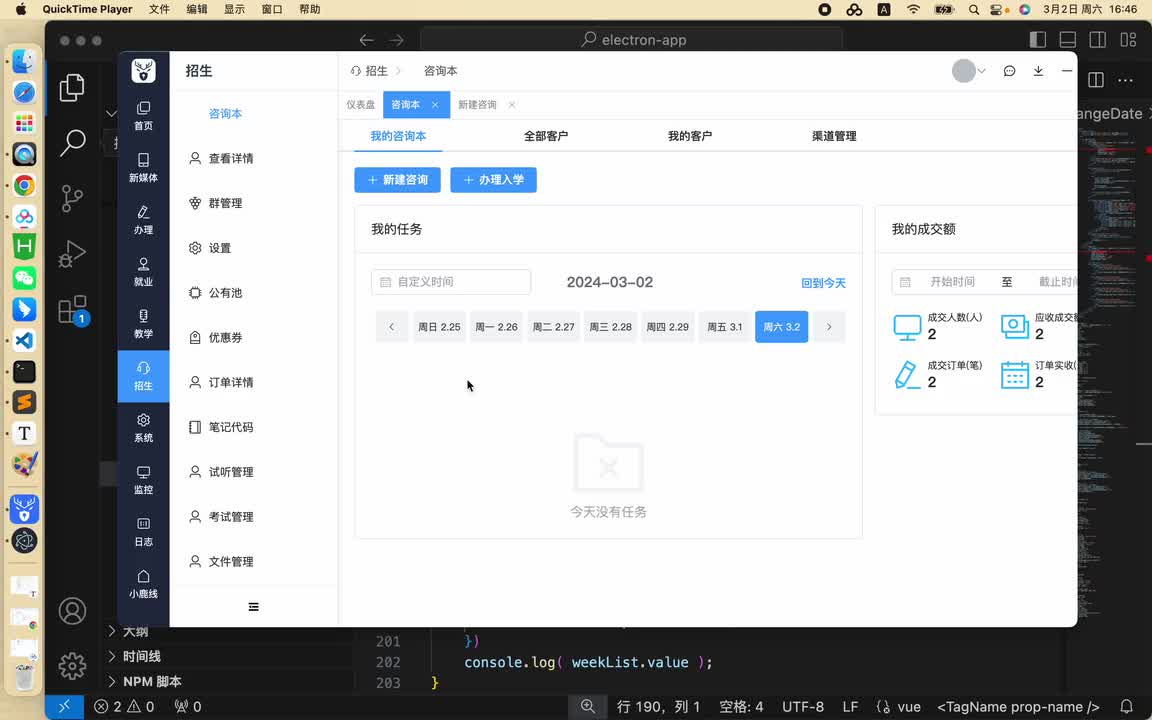
Task: Collapse submenu with the hamburger icon
Action: pyautogui.click(x=253, y=607)
